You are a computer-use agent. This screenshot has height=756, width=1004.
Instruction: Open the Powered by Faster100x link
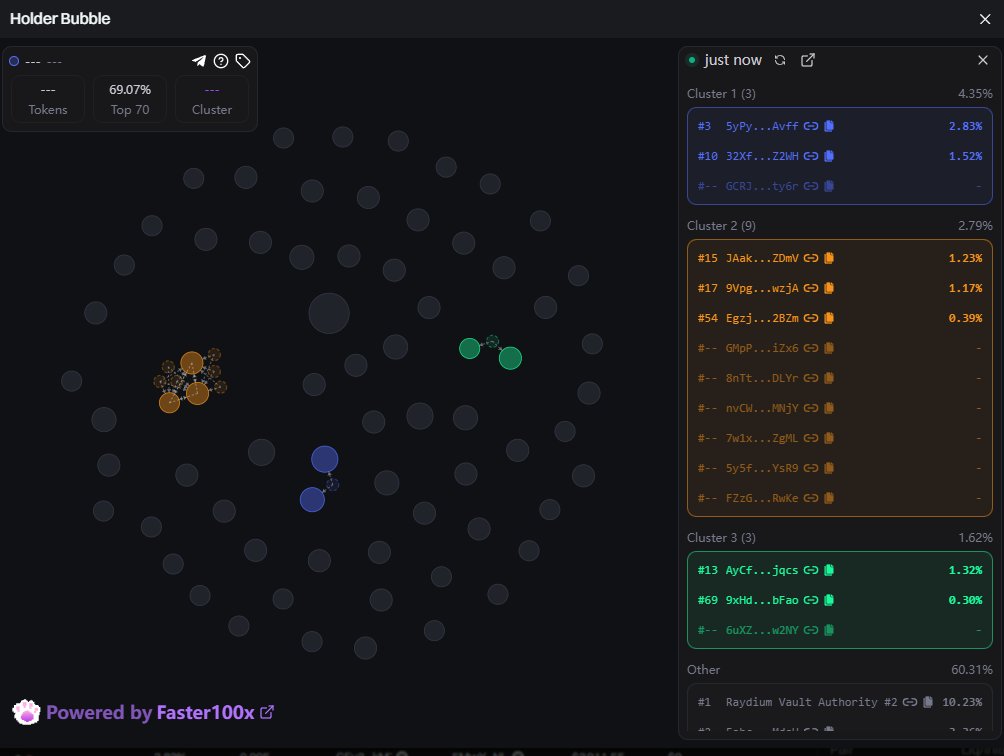[160, 712]
